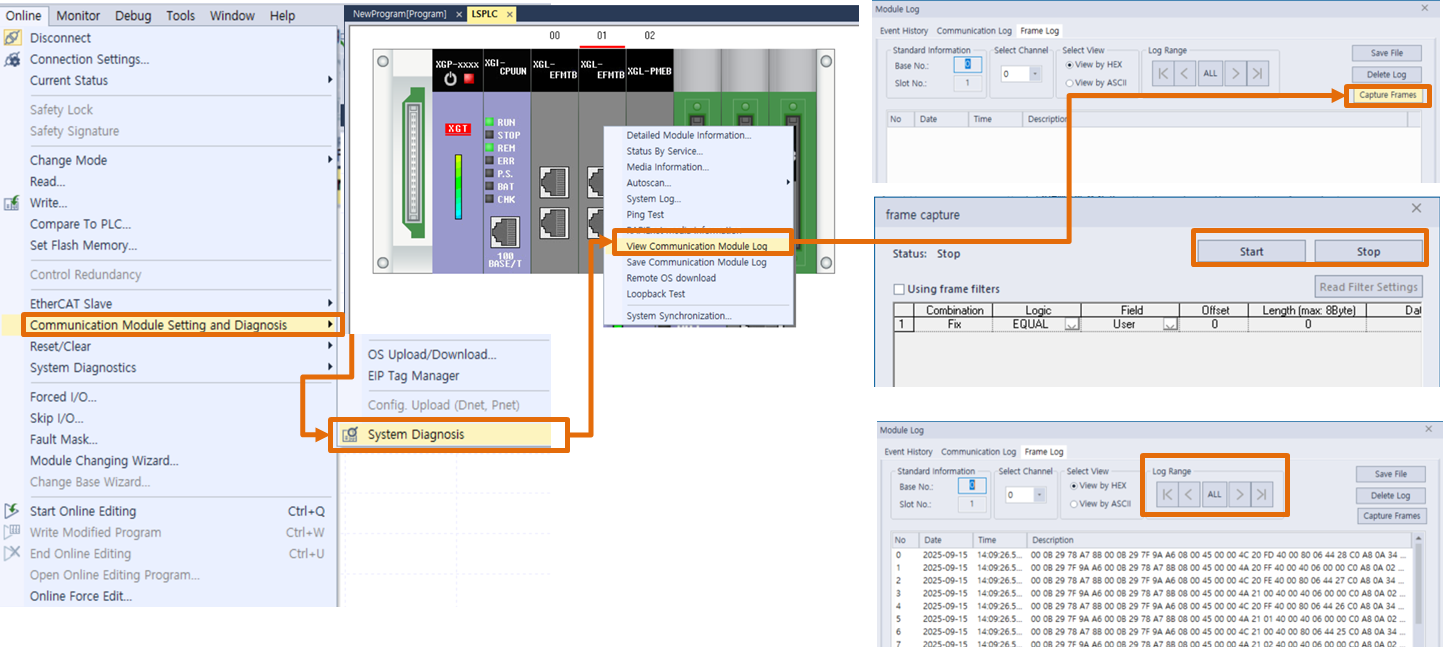Step to previous log in lower Module Log

coord(1189,494)
